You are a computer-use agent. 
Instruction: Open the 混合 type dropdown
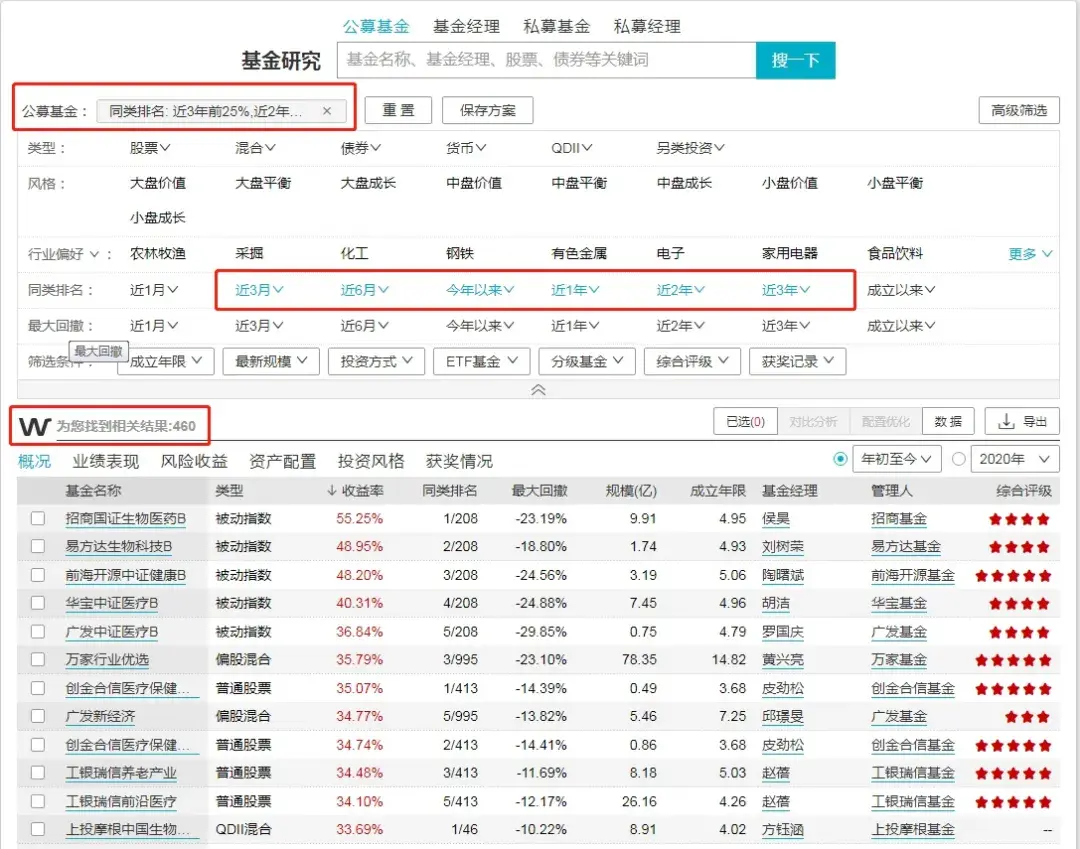pyautogui.click(x=256, y=147)
